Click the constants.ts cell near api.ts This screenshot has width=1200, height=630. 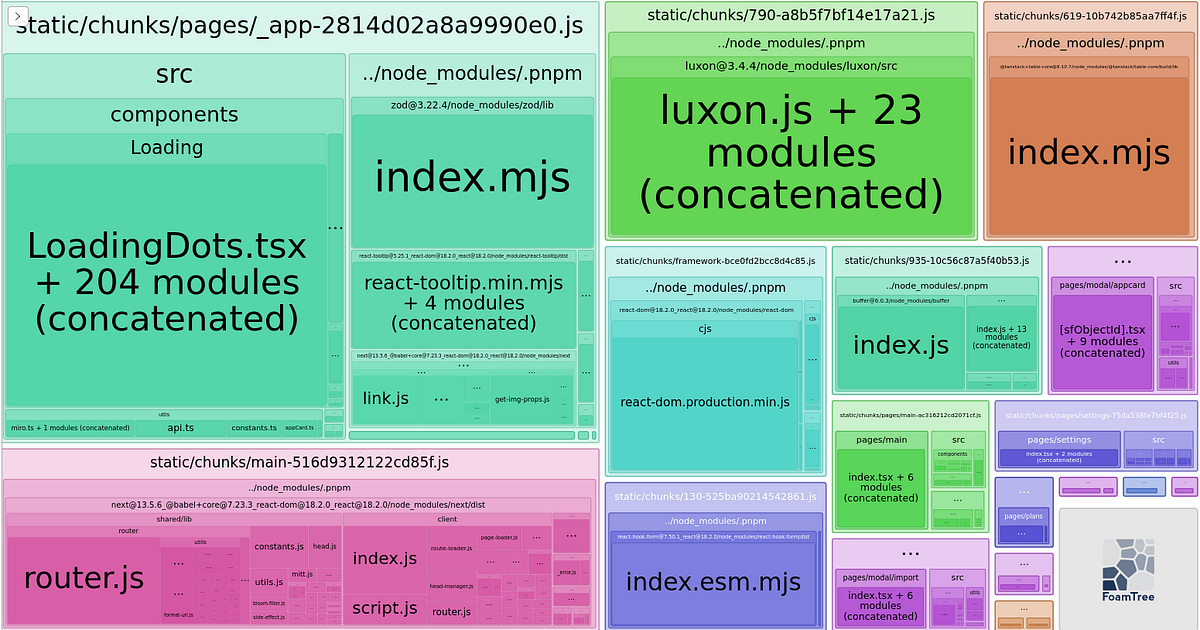coord(254,427)
